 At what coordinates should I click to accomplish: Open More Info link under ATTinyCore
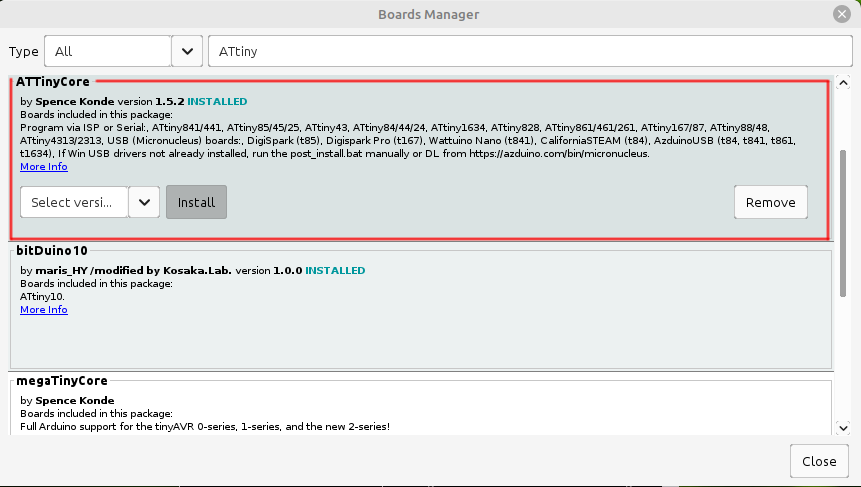(44, 166)
